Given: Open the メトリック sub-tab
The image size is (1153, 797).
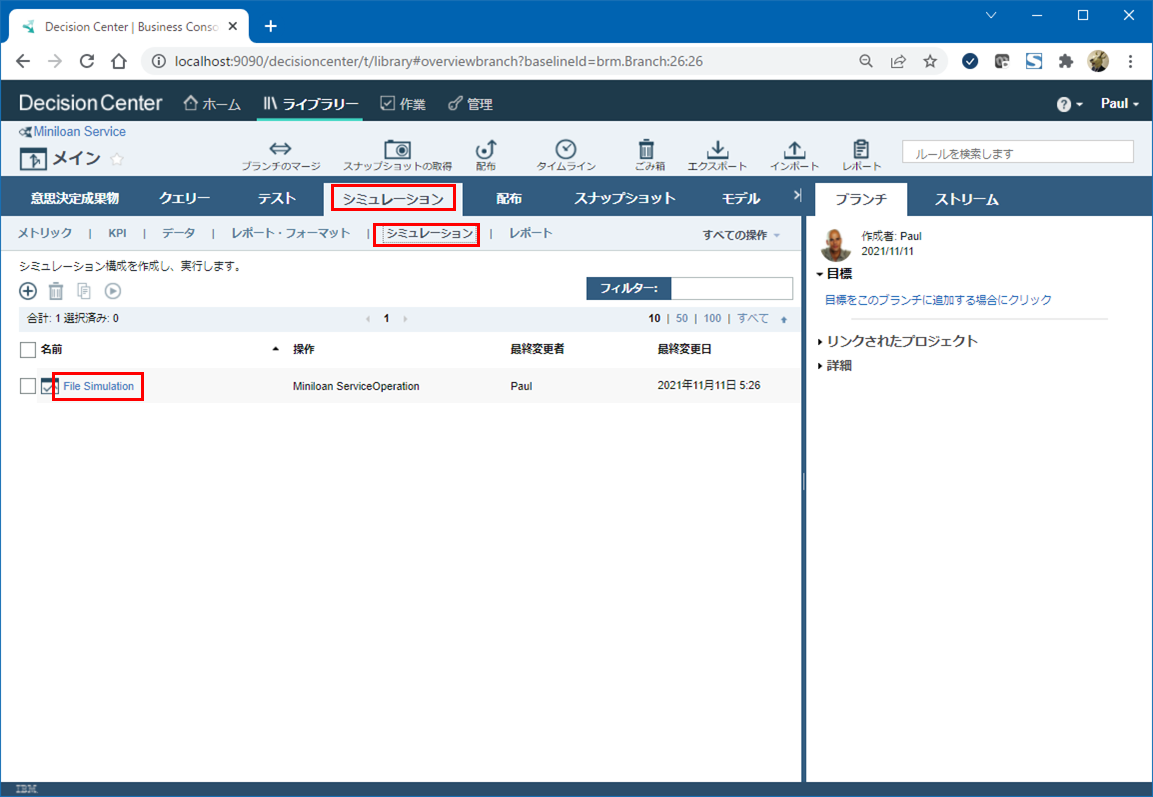Looking at the screenshot, I should click(45, 233).
